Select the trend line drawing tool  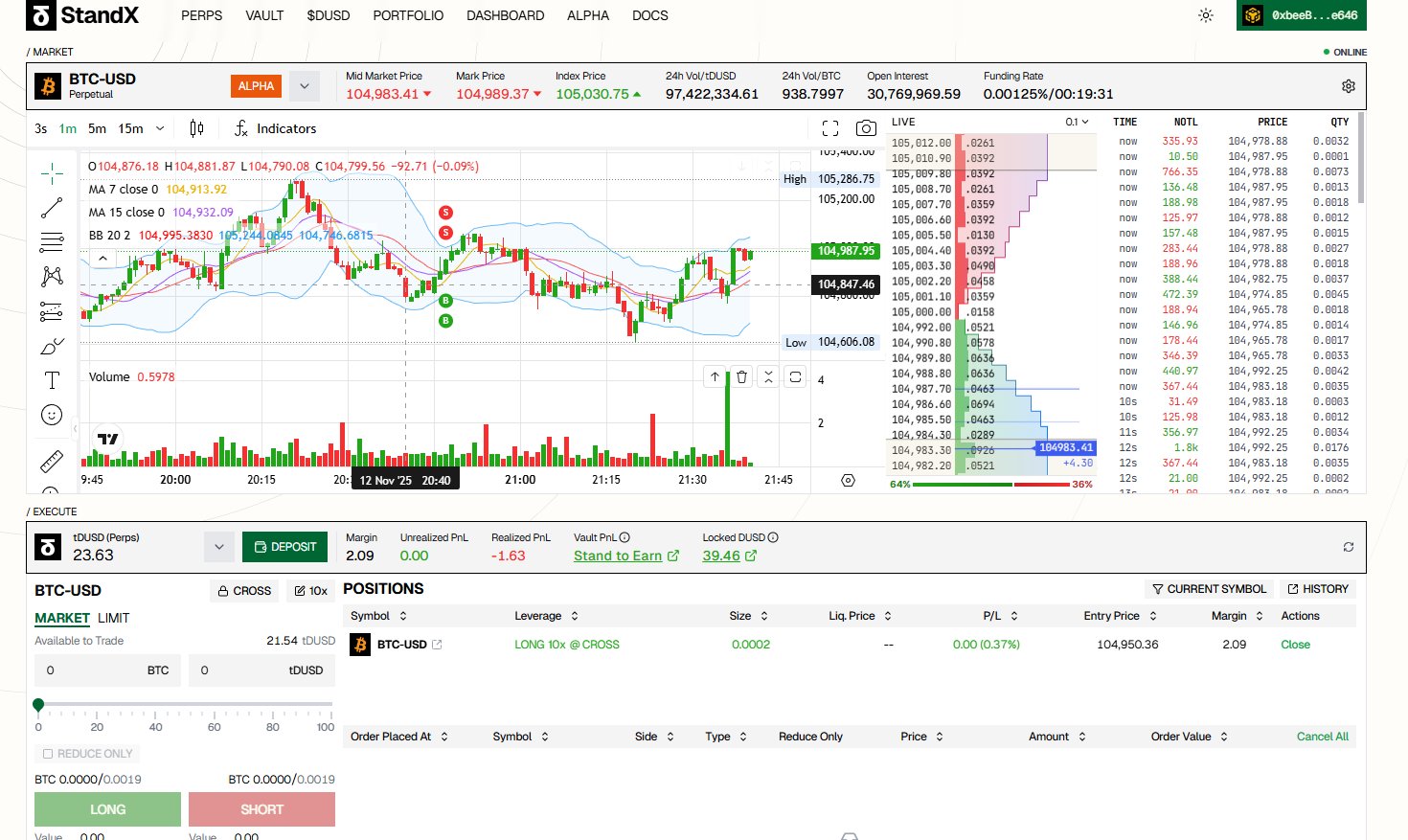point(52,208)
